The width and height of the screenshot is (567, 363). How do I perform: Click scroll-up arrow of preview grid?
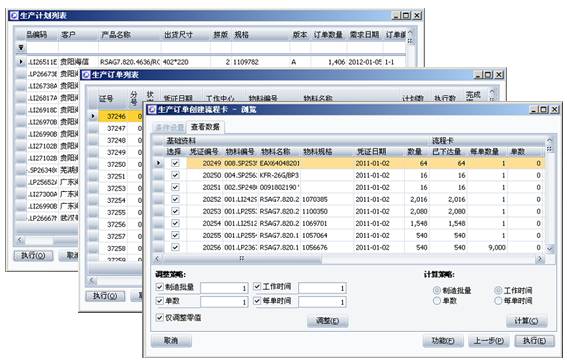point(550,140)
